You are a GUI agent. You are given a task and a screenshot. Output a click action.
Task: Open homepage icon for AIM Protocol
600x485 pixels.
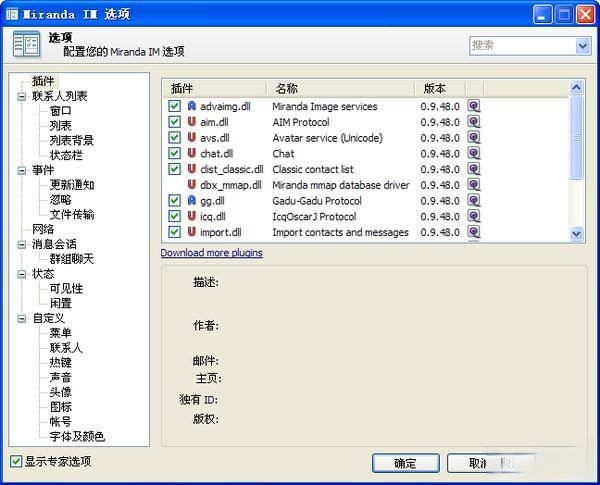tap(474, 122)
